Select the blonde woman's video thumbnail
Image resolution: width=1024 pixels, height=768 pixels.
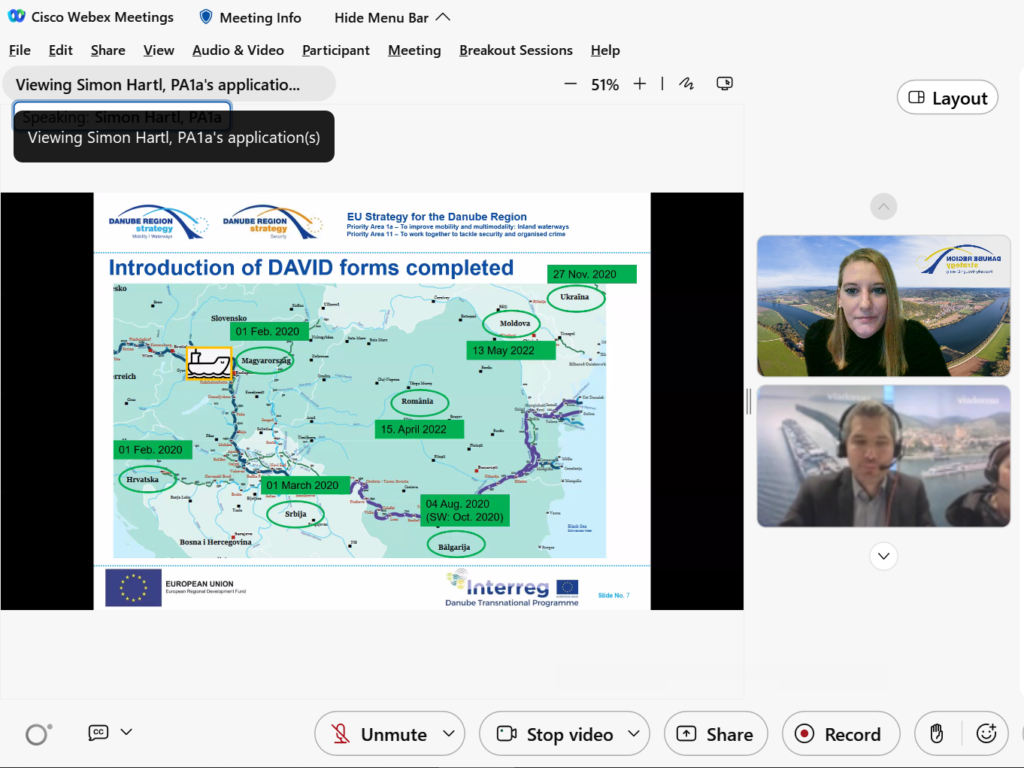pyautogui.click(x=883, y=305)
